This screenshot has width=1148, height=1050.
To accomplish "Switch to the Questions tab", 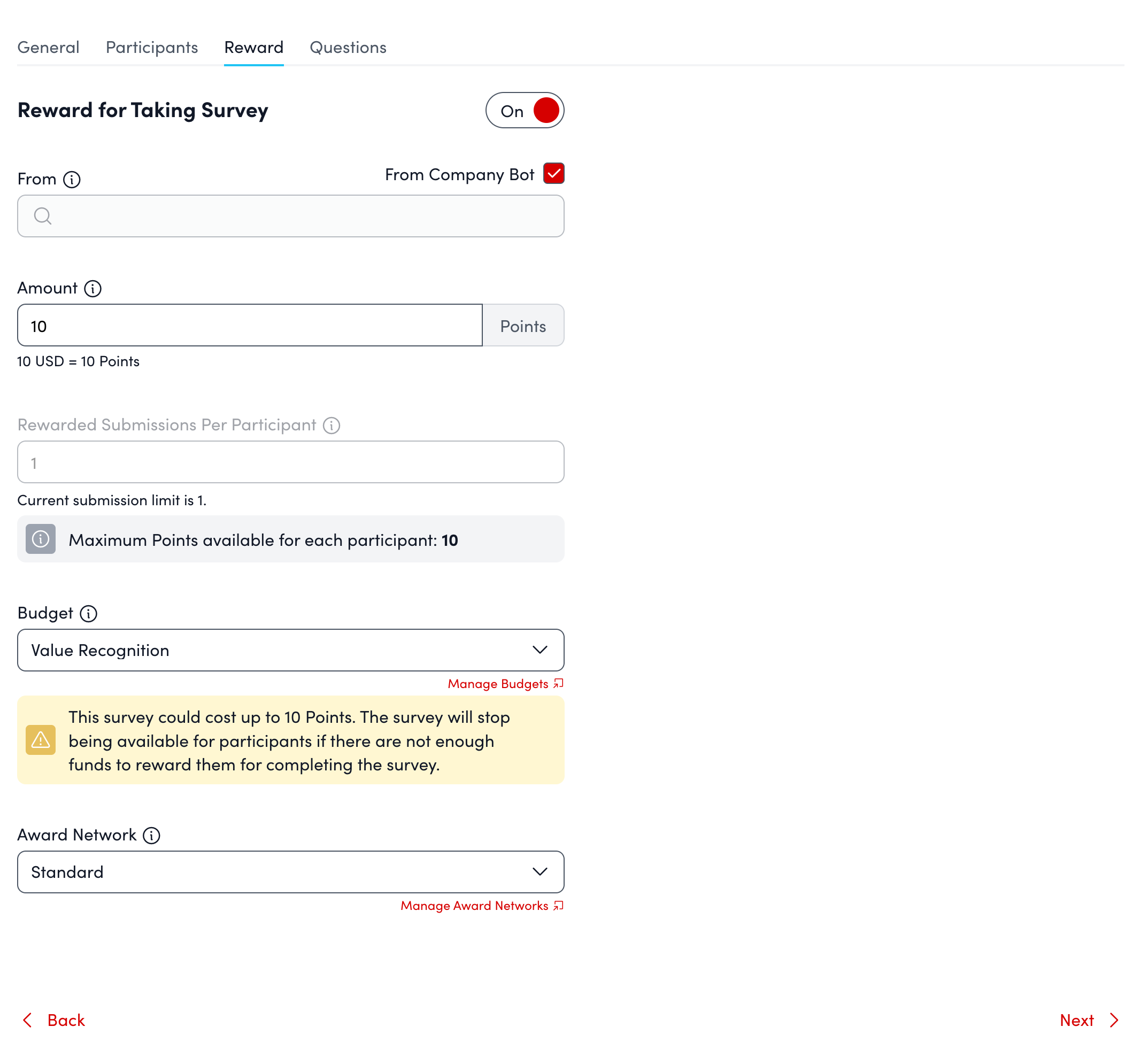I will [x=348, y=48].
